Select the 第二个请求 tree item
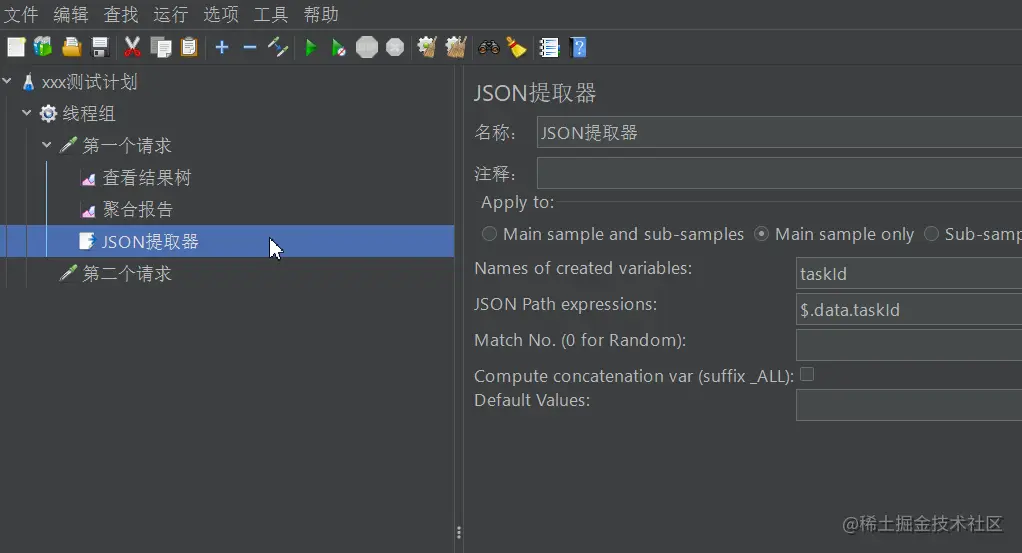Screen dimensions: 1022x553 click(127, 274)
